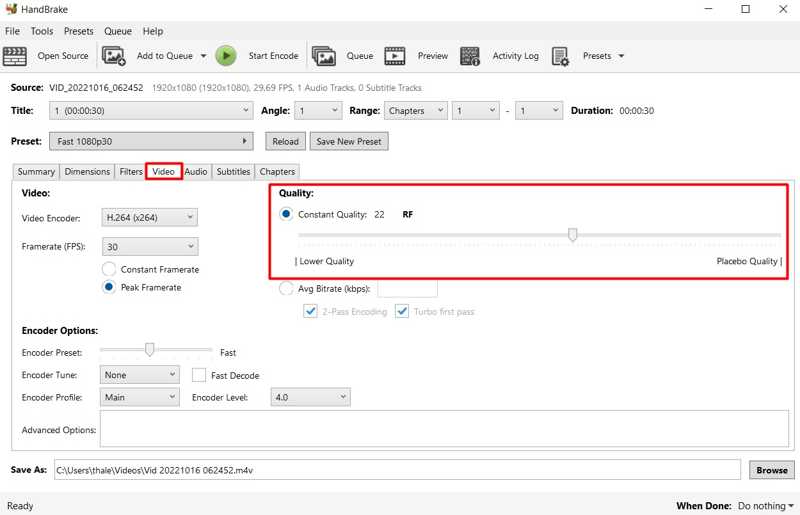
Task: Click the Save New Preset button
Action: 348,141
